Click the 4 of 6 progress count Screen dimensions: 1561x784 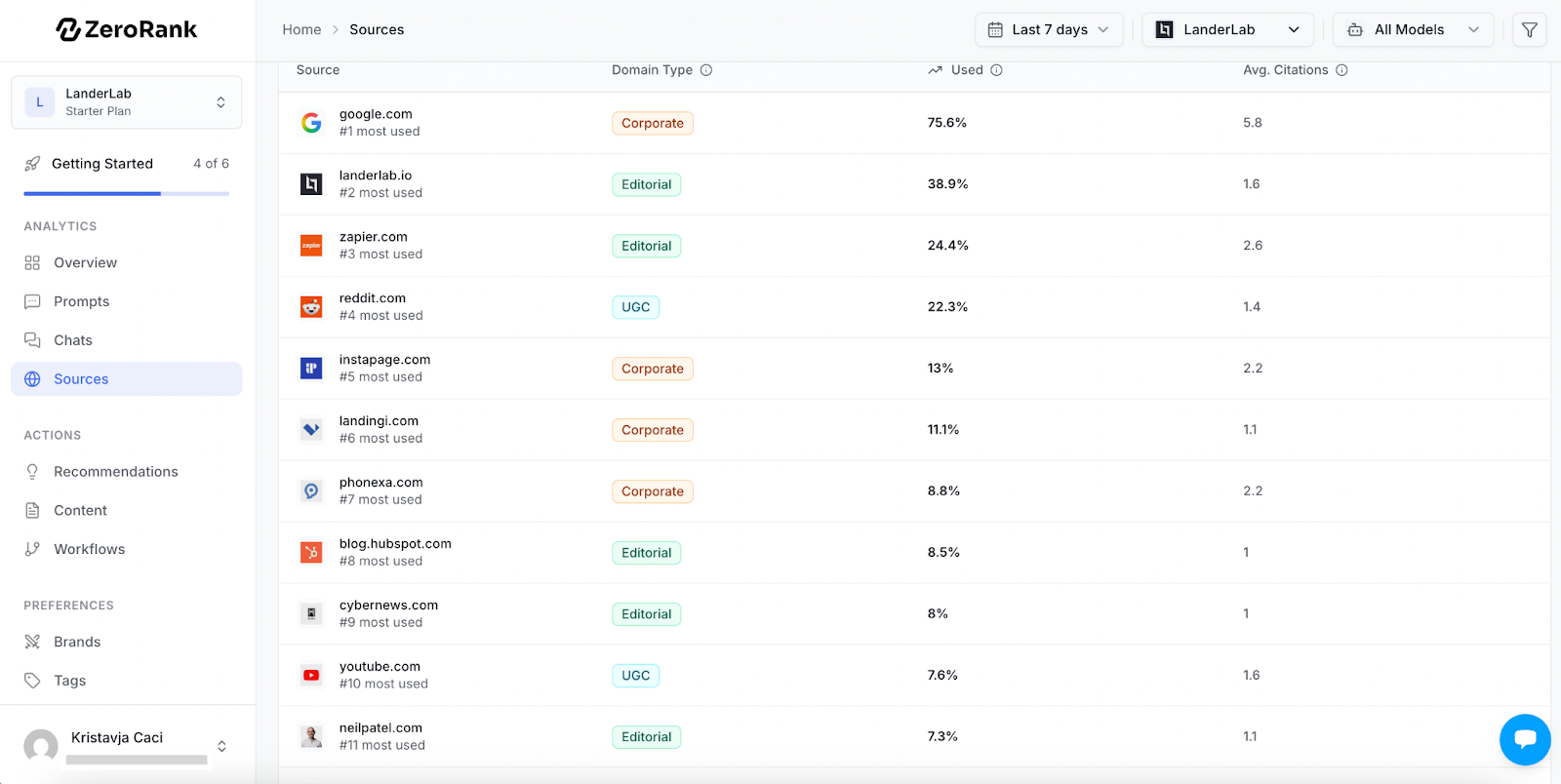click(211, 164)
